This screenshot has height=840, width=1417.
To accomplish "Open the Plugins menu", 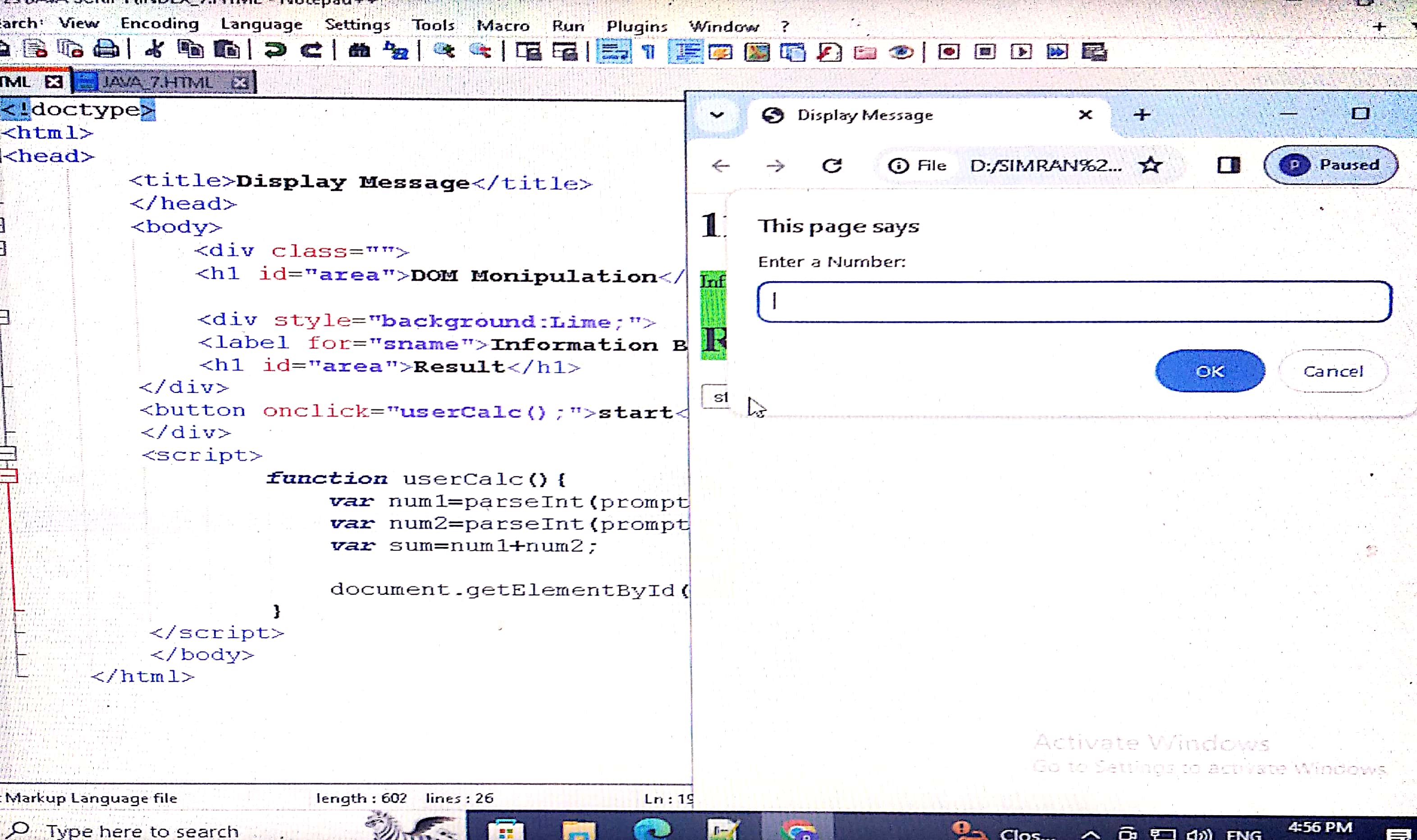I will pyautogui.click(x=636, y=26).
